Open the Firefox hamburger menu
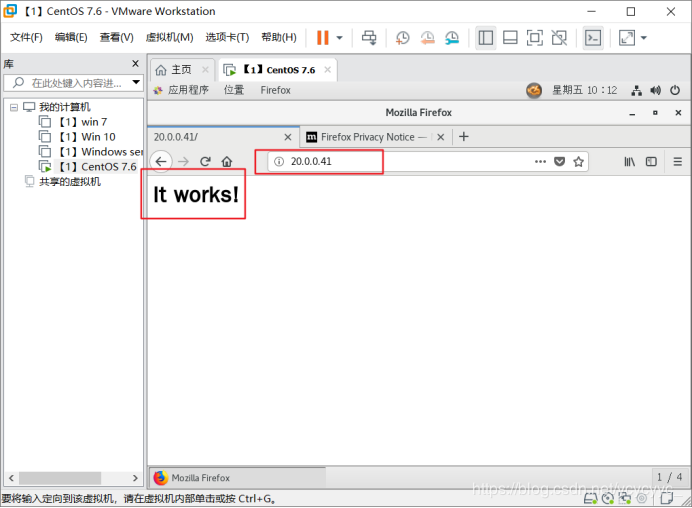Image resolution: width=692 pixels, height=508 pixels. 677,161
